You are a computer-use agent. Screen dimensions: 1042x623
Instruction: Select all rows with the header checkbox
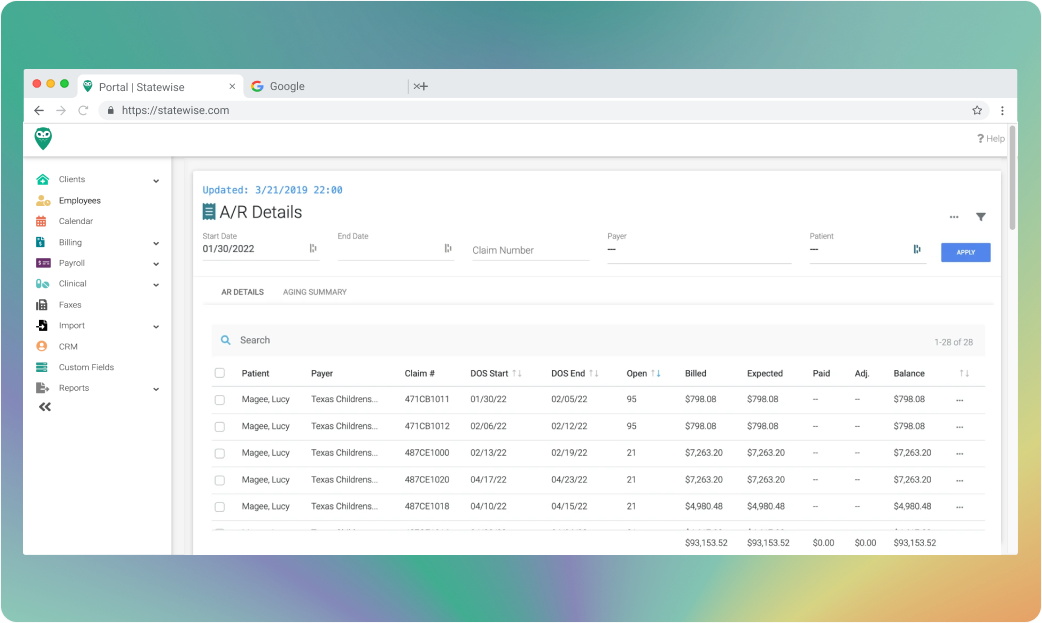pyautogui.click(x=220, y=372)
